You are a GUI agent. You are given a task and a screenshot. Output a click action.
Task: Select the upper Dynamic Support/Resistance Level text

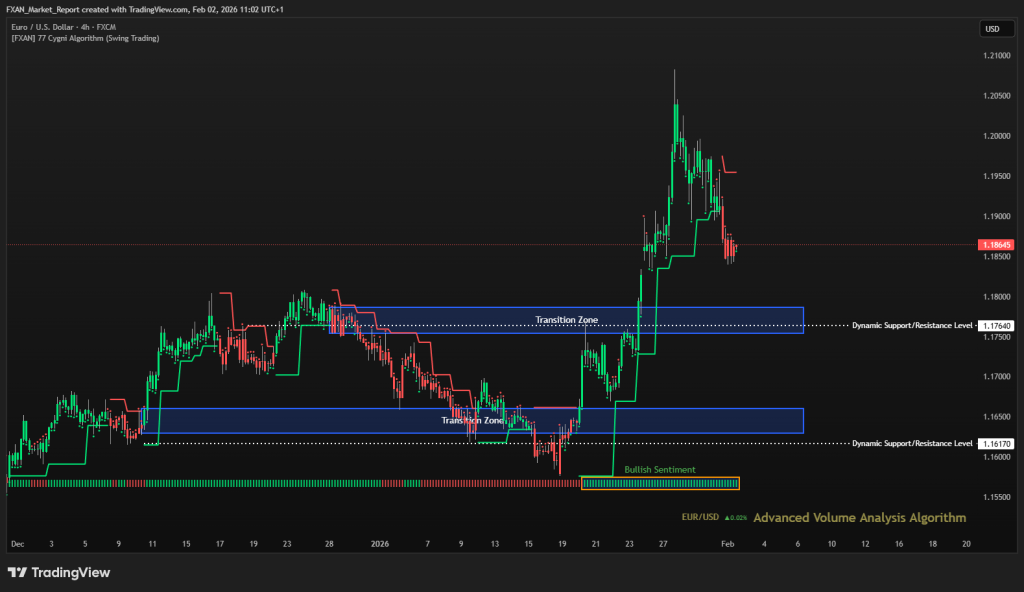click(912, 326)
